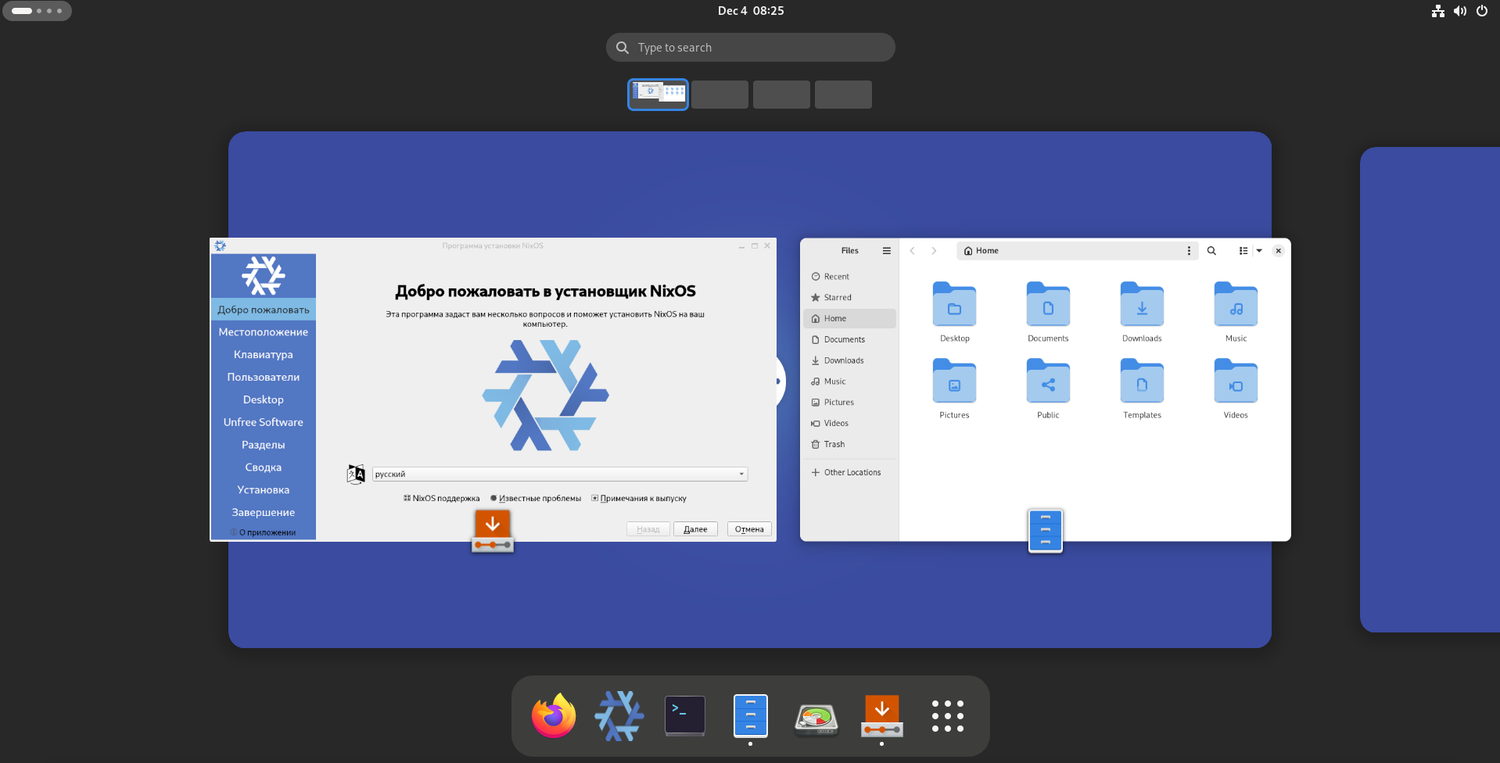Open the Desktop folder in Files
Screen dimensions: 1500x763
(955, 312)
